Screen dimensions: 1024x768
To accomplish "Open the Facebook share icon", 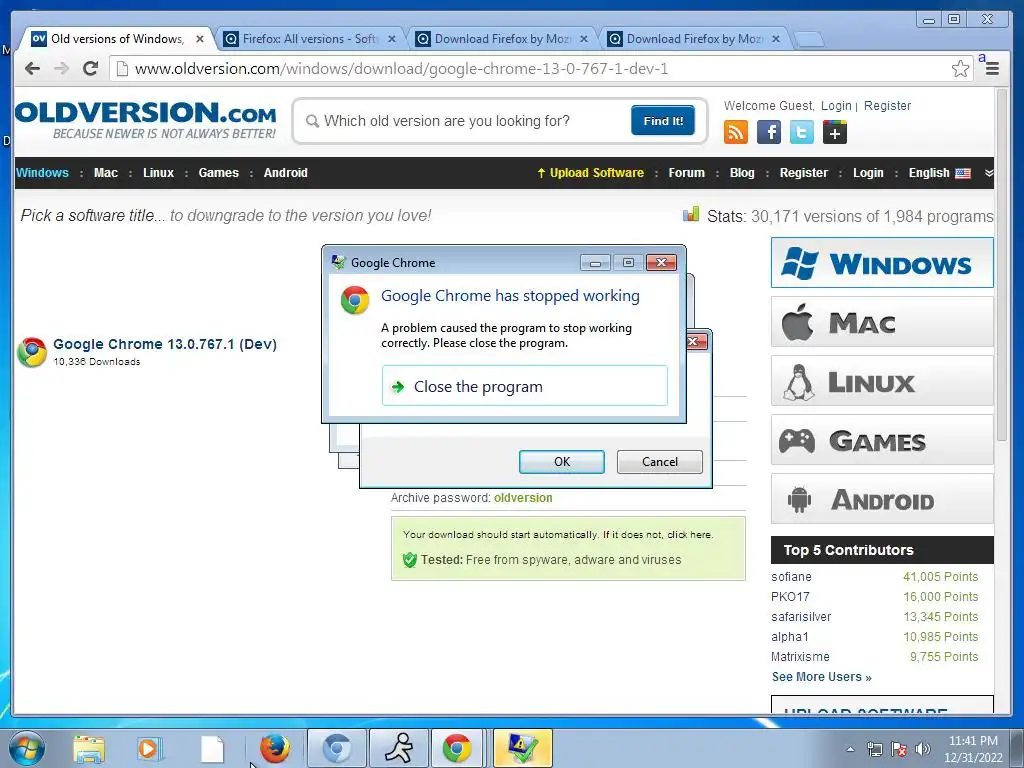I will pos(769,133).
